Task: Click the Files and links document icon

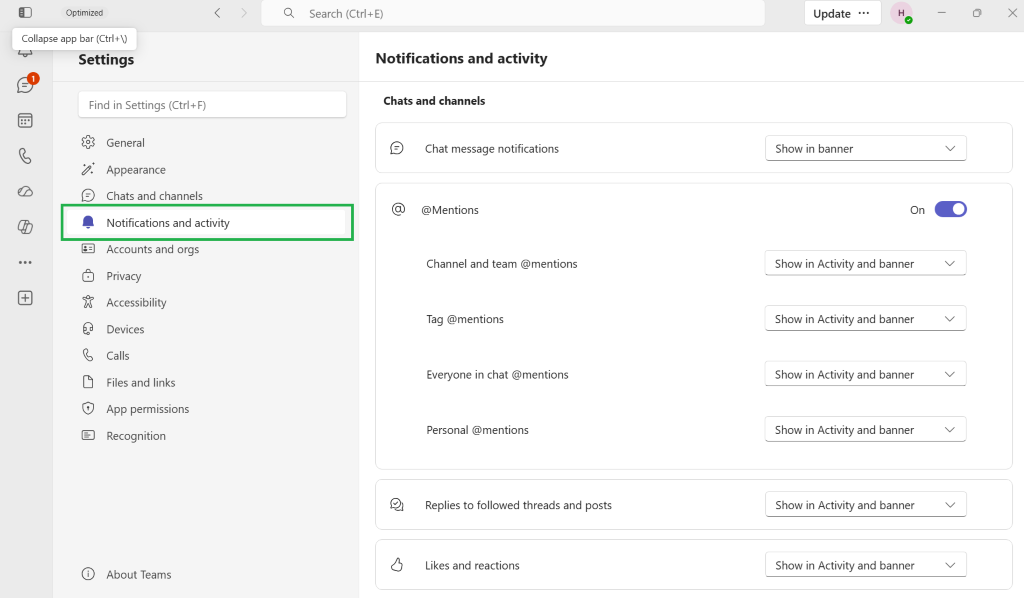Action: click(88, 382)
